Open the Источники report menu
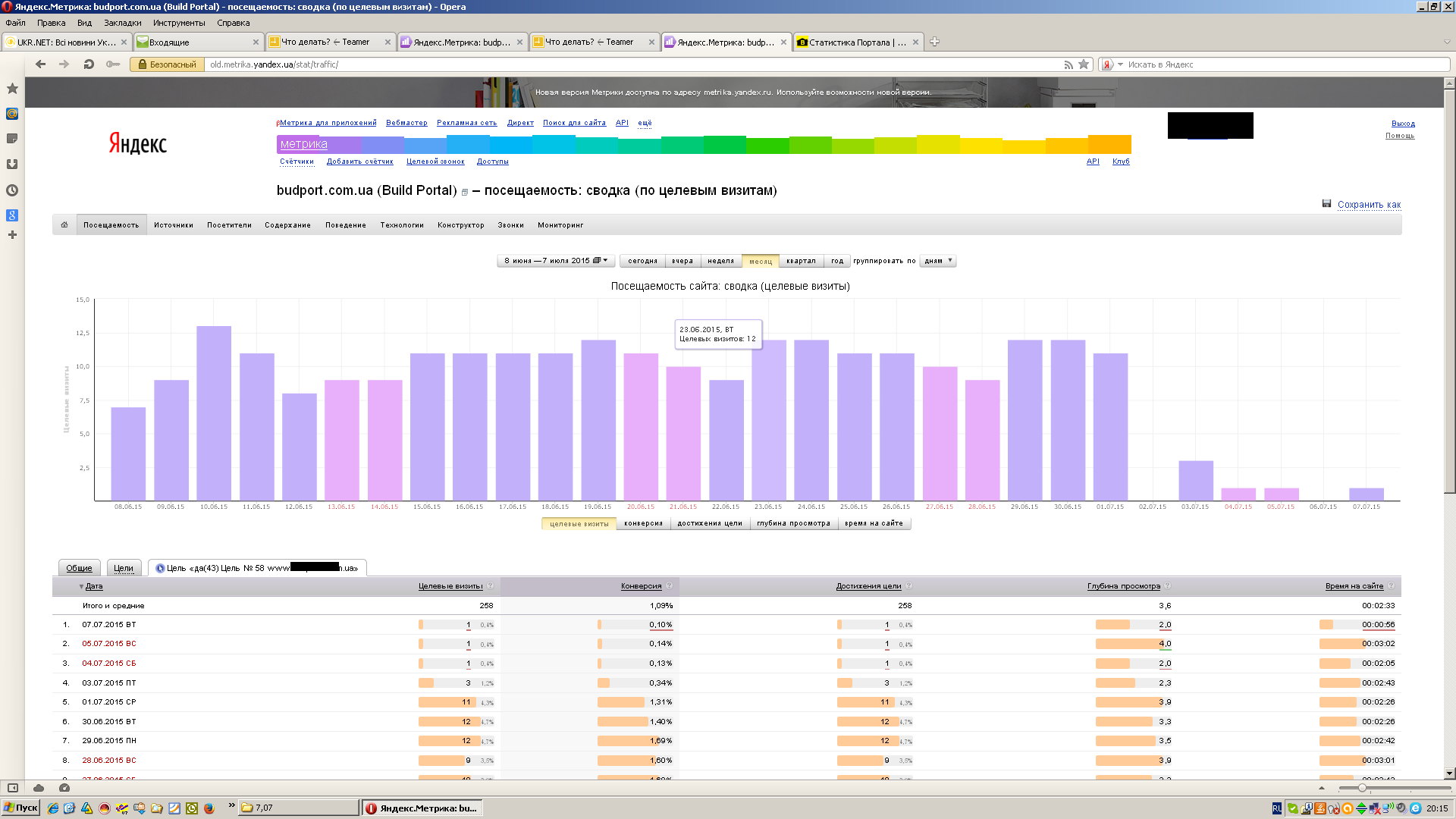The width and height of the screenshot is (1456, 819). point(174,225)
